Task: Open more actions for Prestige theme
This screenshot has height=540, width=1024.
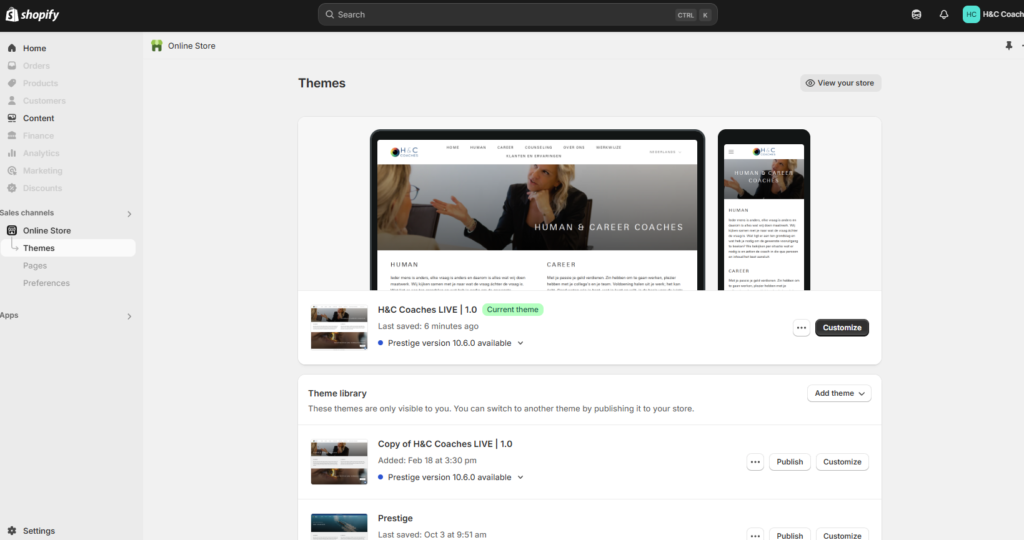Action: click(755, 535)
